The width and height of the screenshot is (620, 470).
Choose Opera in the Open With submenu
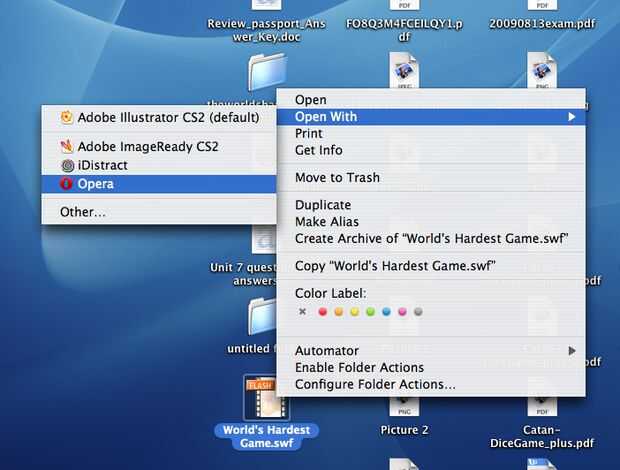159,184
